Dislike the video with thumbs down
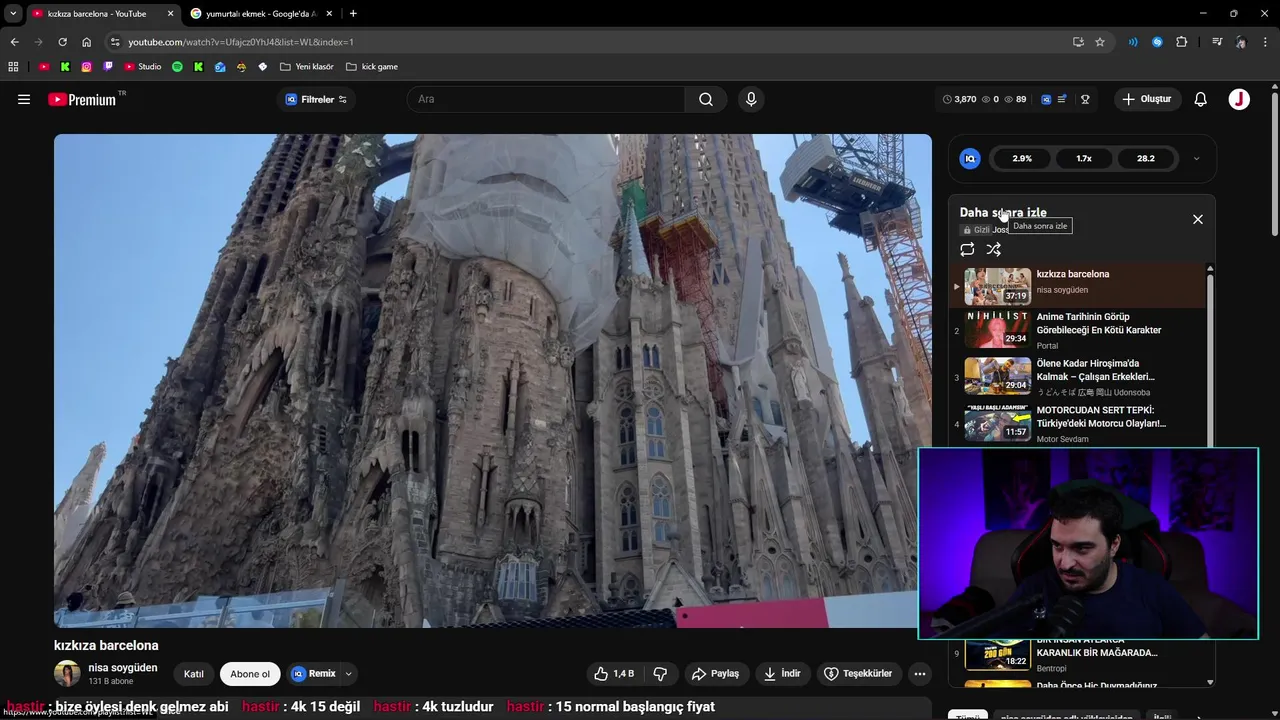 pyautogui.click(x=660, y=674)
